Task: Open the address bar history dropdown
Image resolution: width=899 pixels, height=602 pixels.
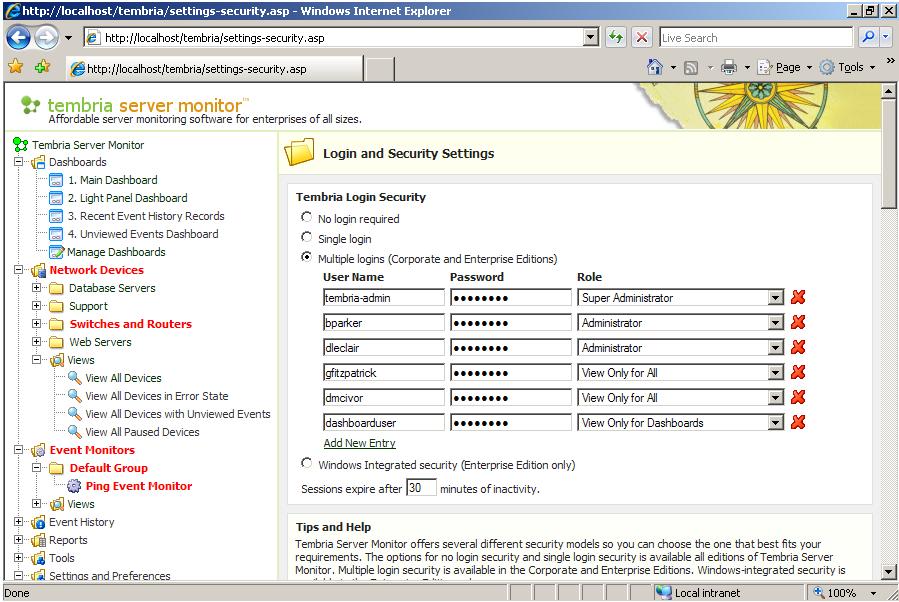Action: (x=591, y=38)
